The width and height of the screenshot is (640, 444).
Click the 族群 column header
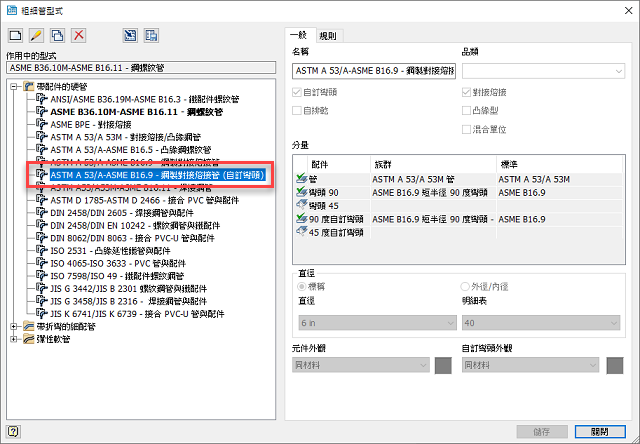[433, 164]
